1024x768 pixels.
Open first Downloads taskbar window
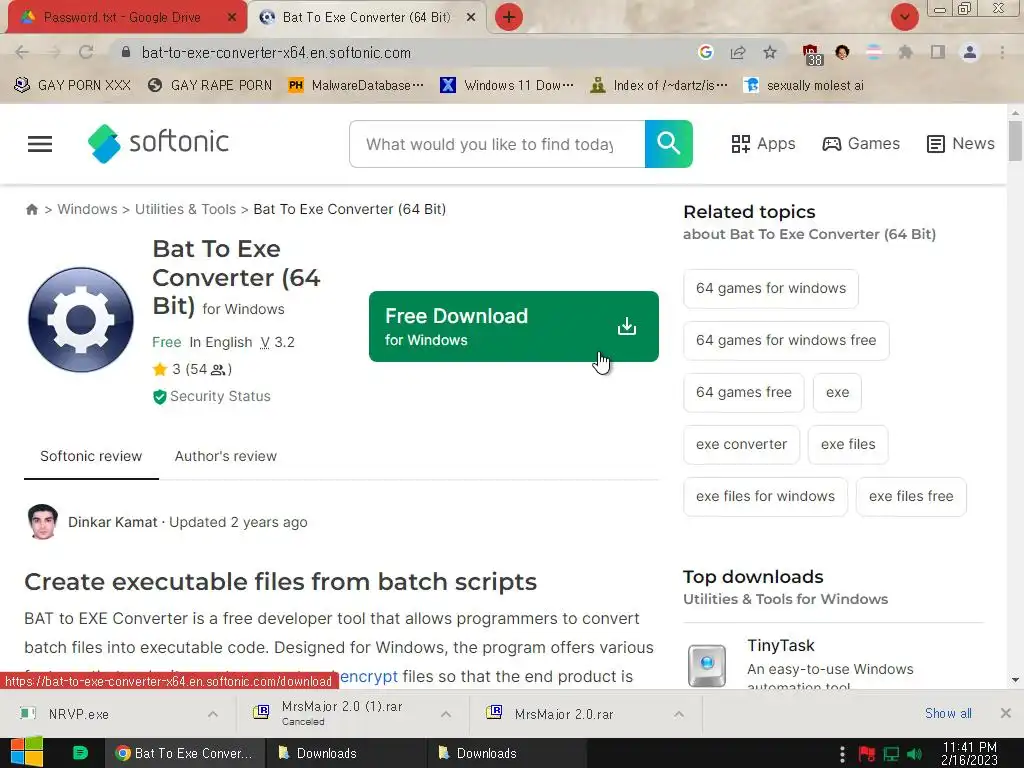tap(345, 753)
